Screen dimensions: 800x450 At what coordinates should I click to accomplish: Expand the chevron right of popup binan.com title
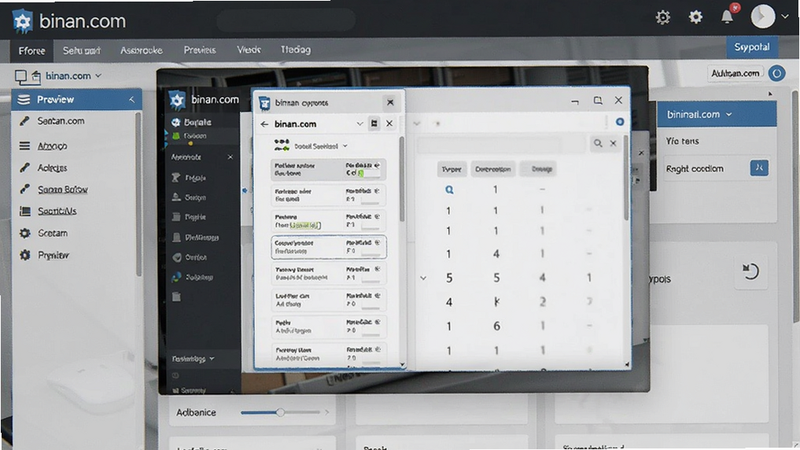click(359, 123)
